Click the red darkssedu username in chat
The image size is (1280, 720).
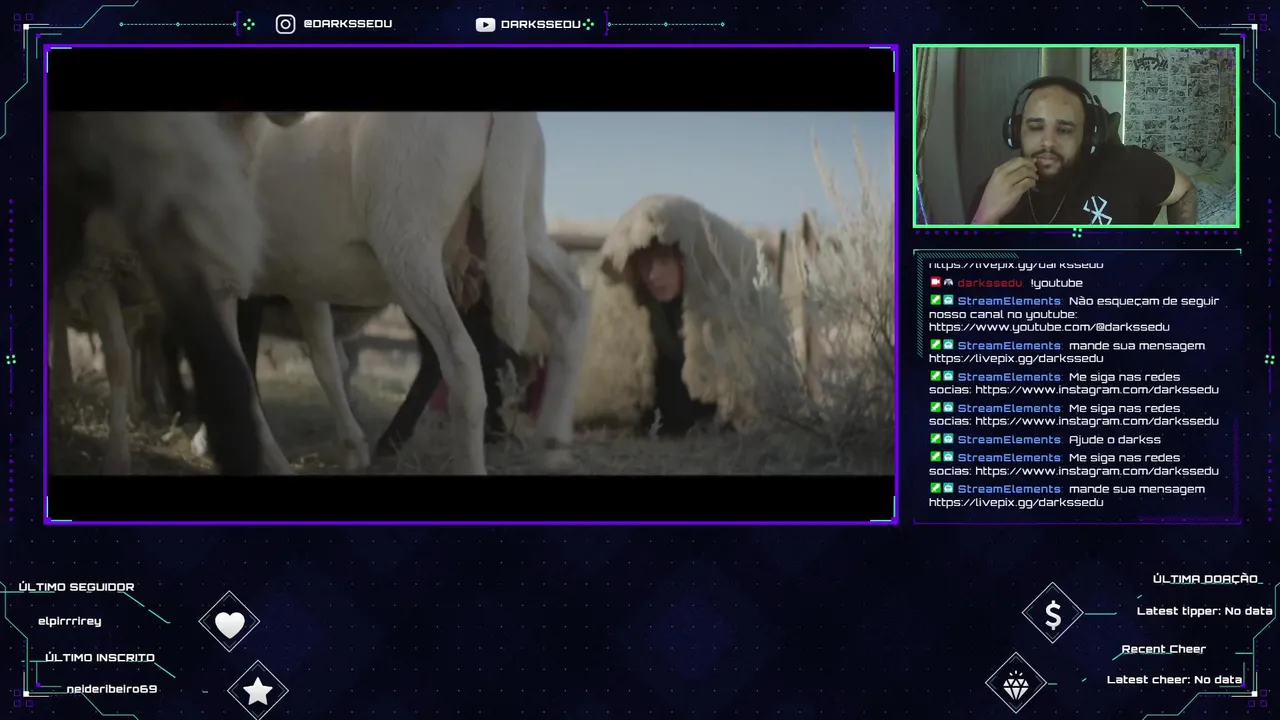(990, 283)
